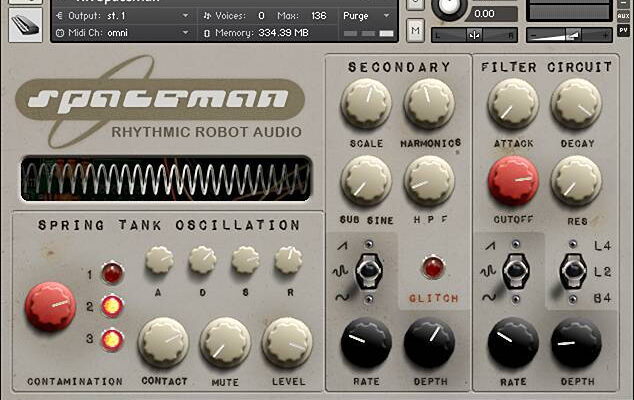
Task: Click the spring tank waveform display
Action: coord(165,179)
